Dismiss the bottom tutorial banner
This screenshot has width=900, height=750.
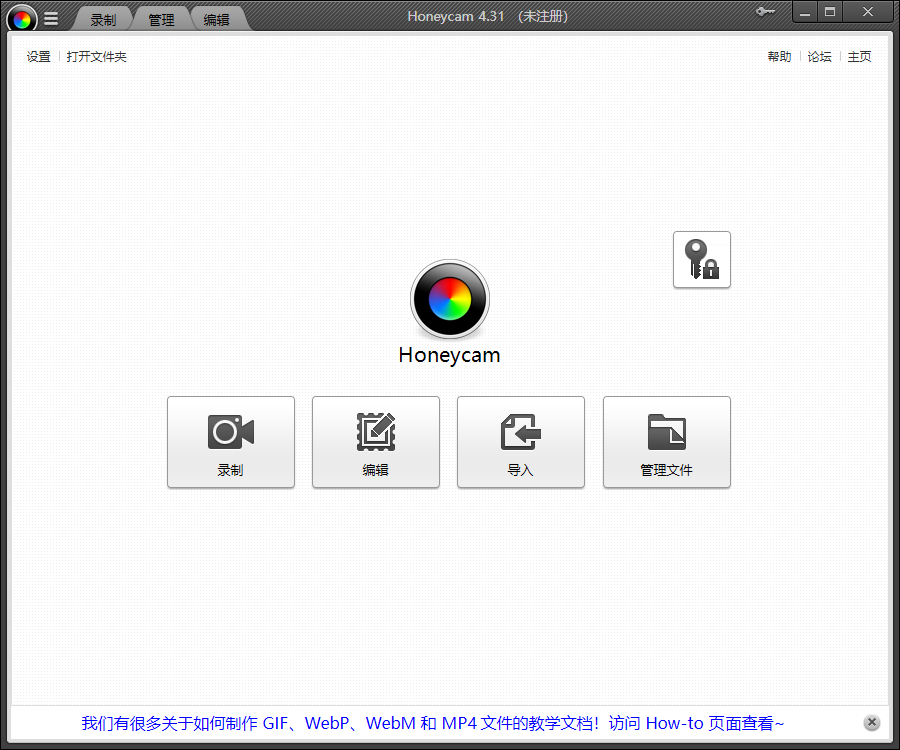point(871,722)
